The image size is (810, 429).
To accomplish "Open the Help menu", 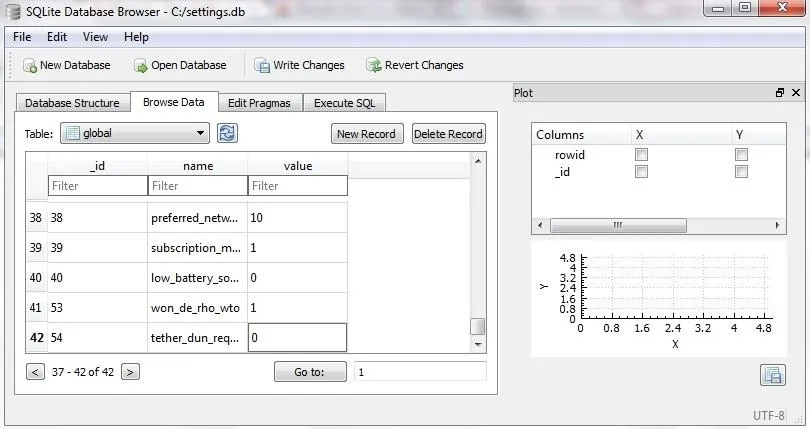I will coord(136,37).
